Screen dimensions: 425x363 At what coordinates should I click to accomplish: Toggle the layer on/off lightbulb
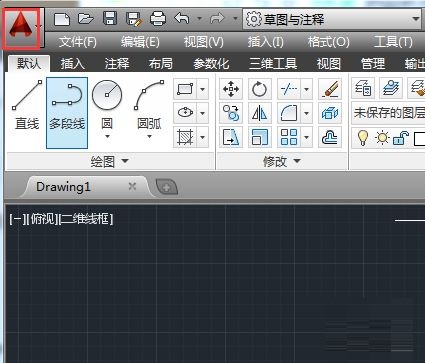pos(363,137)
